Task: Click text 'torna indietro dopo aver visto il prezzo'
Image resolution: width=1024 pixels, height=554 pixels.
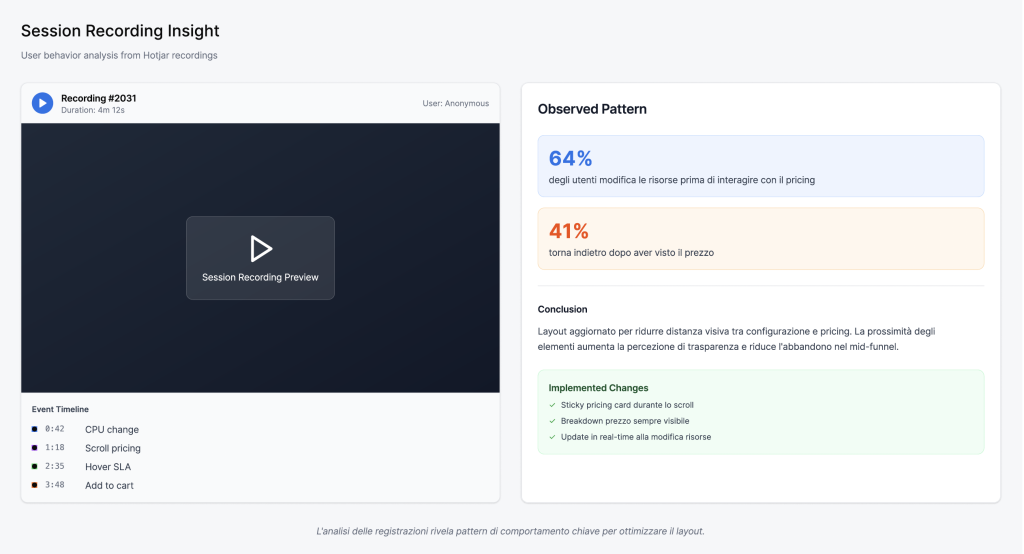Action: click(631, 253)
